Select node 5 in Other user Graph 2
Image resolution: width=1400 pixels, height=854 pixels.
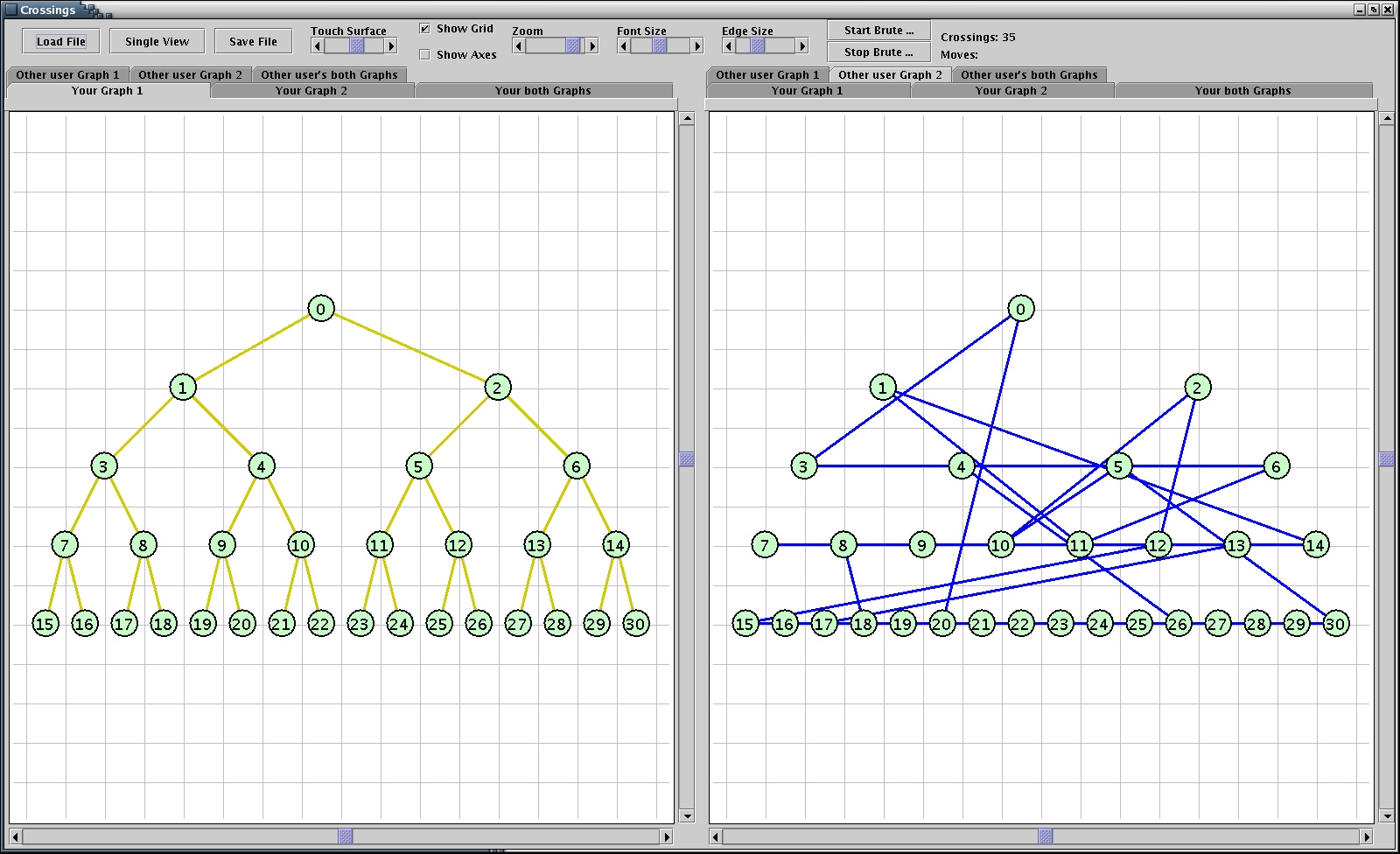(1119, 466)
